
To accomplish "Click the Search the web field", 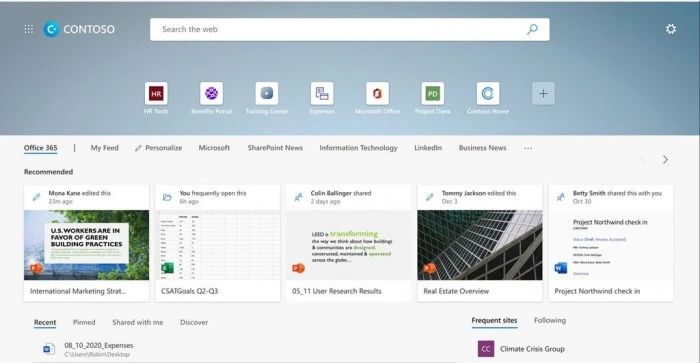I will (x=350, y=29).
